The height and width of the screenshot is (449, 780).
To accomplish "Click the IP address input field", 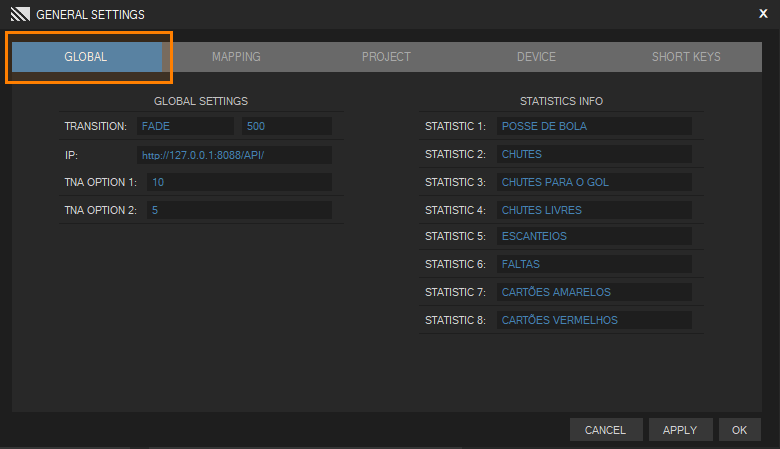I will coord(234,155).
